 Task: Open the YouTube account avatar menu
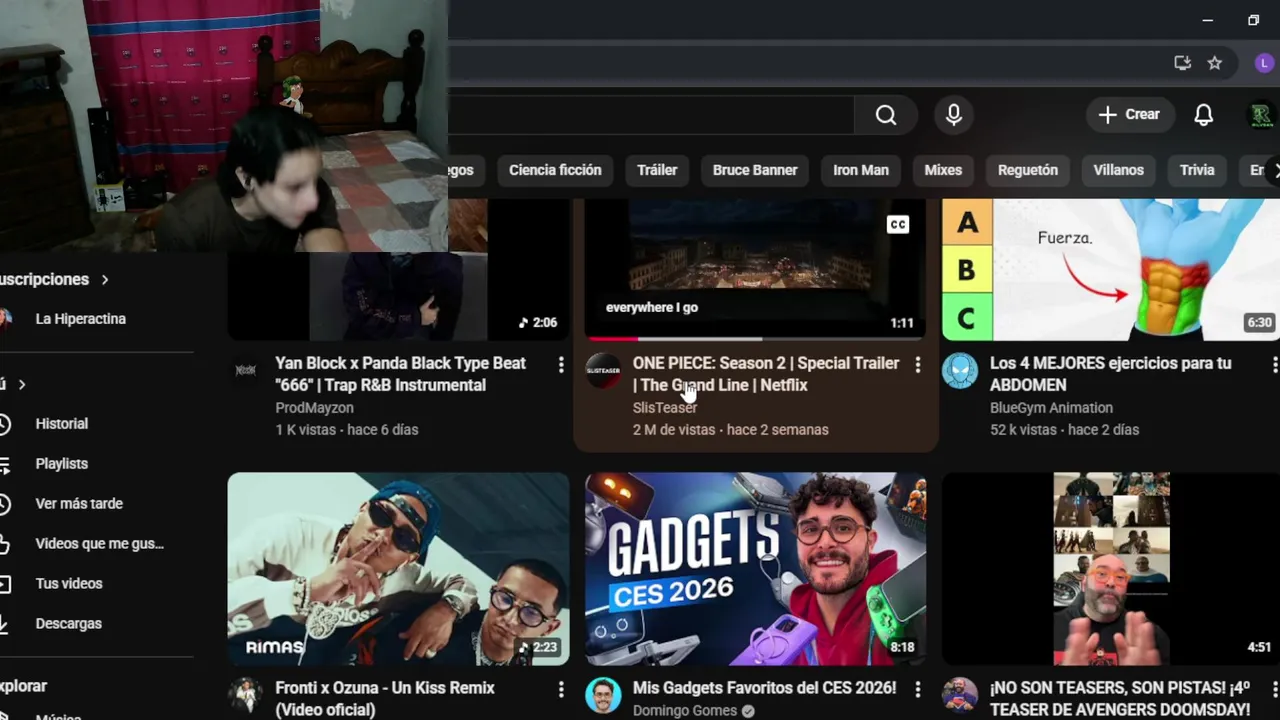coord(1262,115)
